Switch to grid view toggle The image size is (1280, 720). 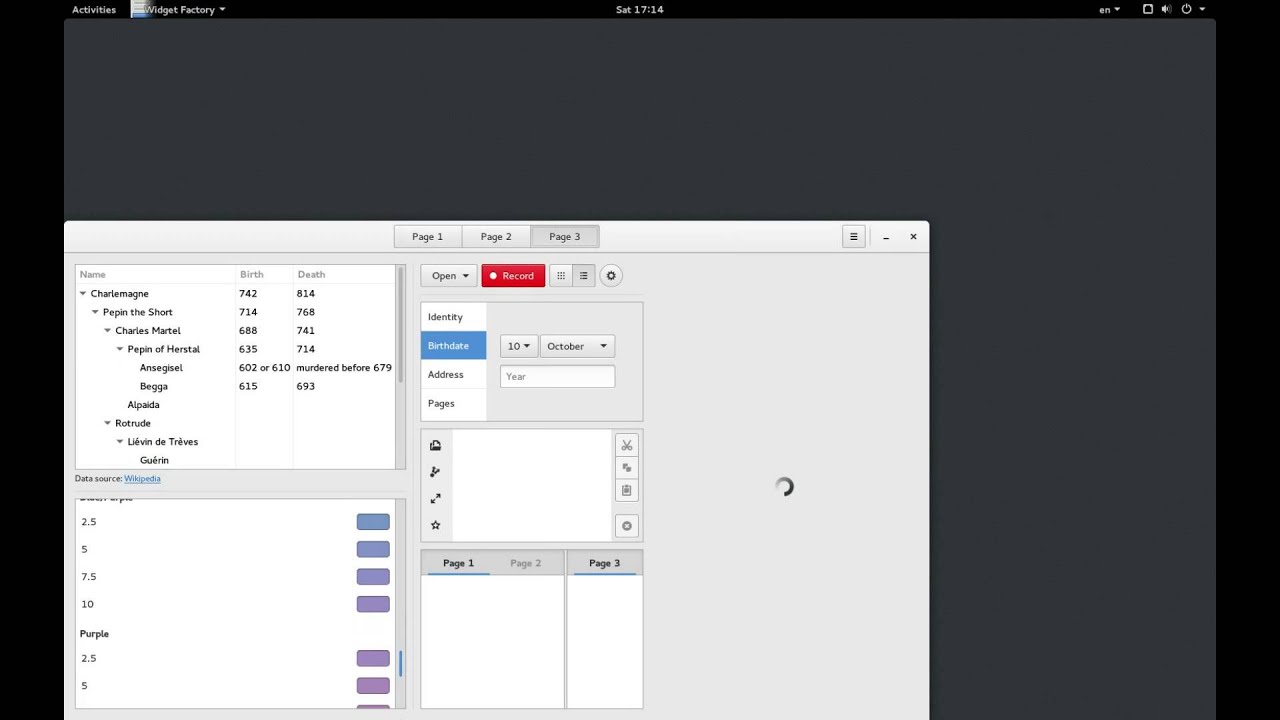click(x=561, y=276)
